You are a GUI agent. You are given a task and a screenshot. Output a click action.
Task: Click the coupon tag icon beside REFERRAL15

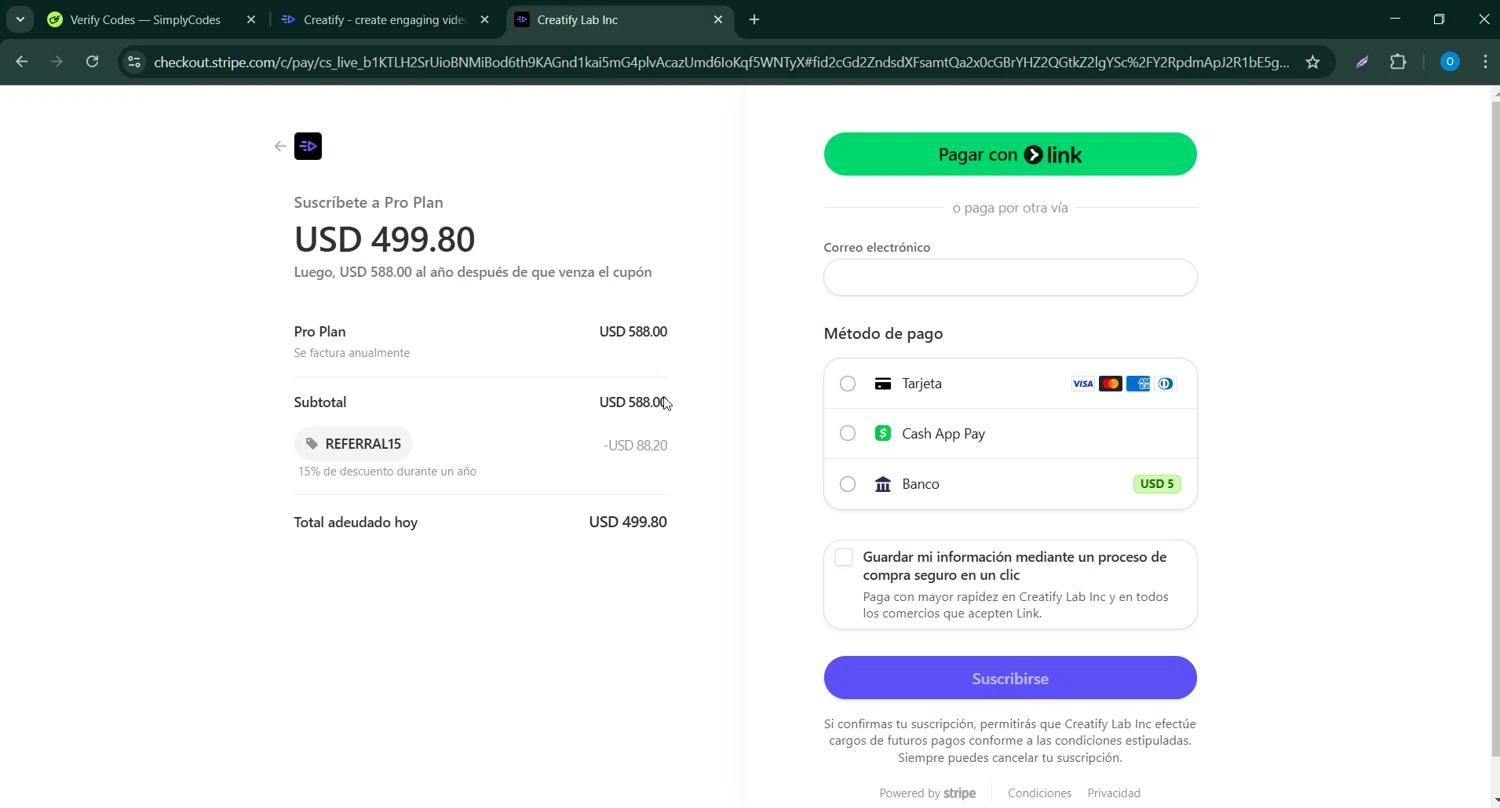[312, 444]
